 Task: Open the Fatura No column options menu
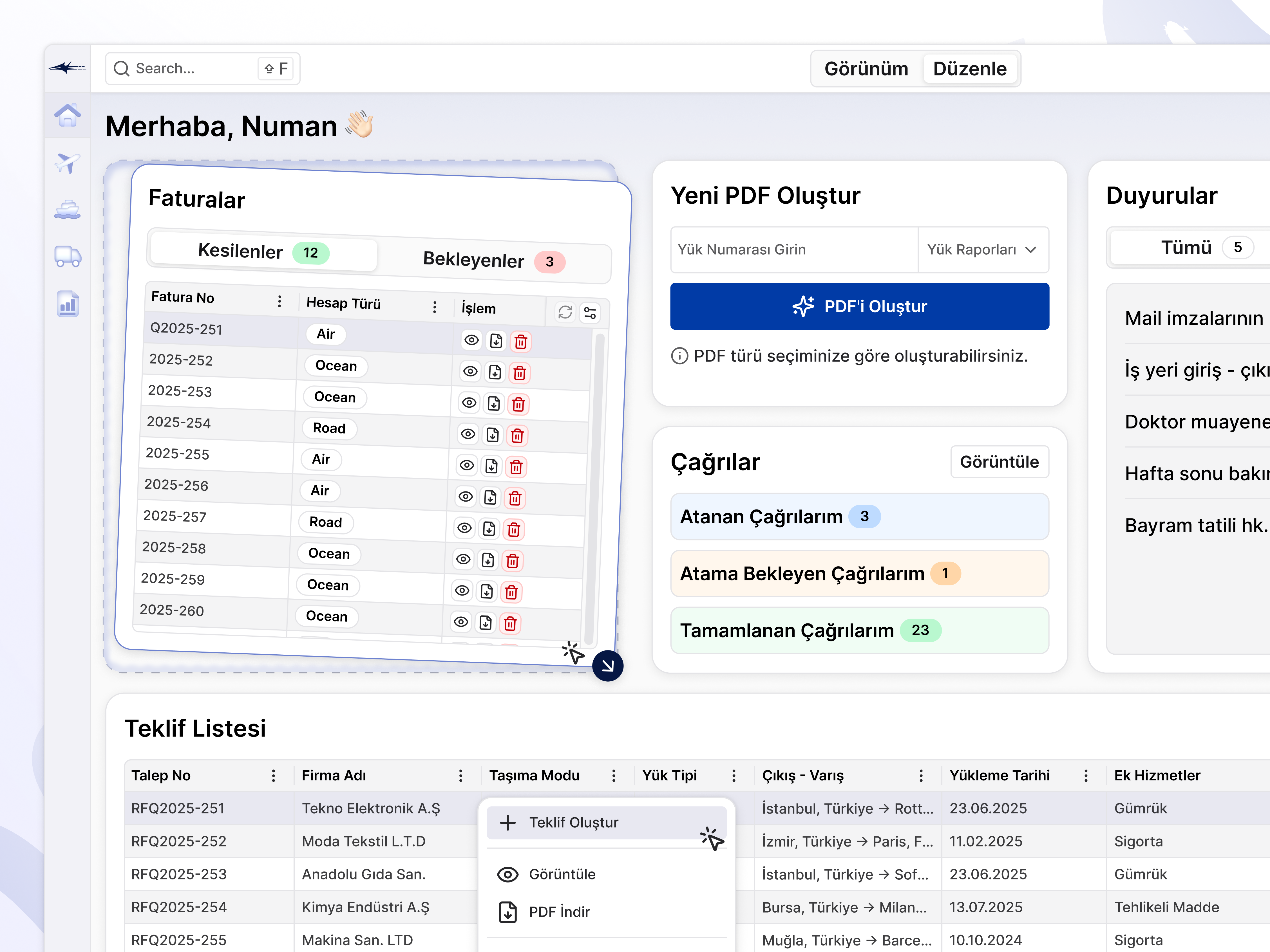coord(280,301)
